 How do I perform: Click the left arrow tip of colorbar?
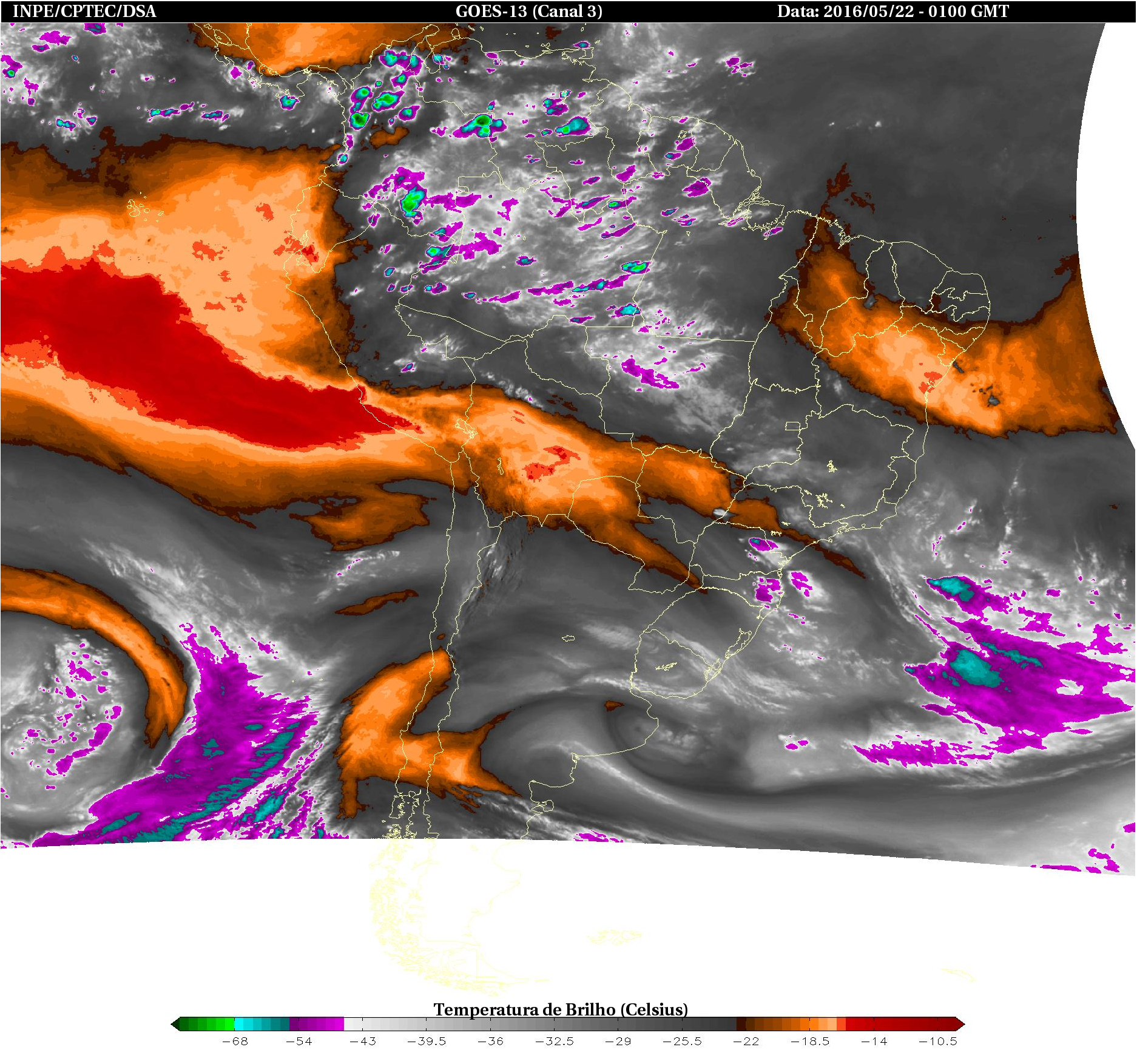tap(175, 1024)
